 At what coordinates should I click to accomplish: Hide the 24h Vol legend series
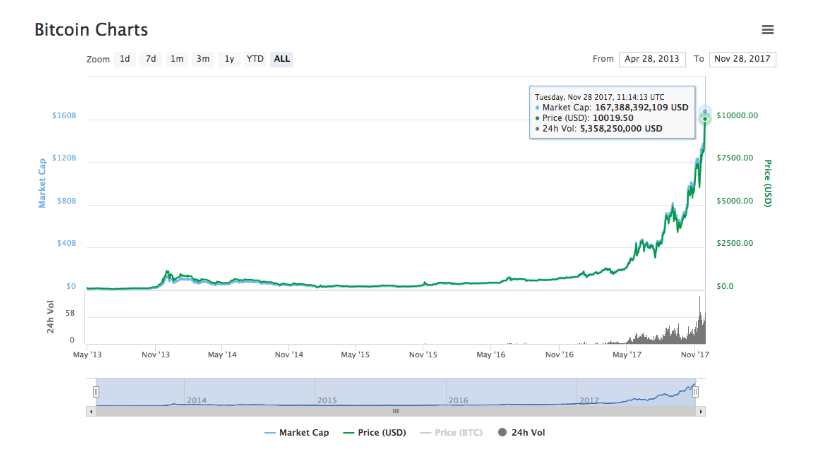click(521, 432)
